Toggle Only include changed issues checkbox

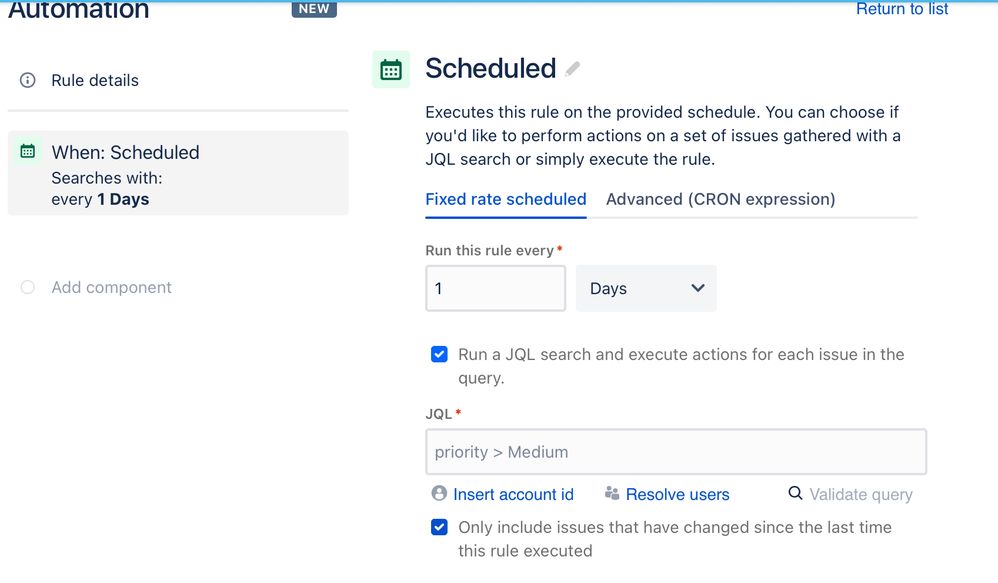439,527
